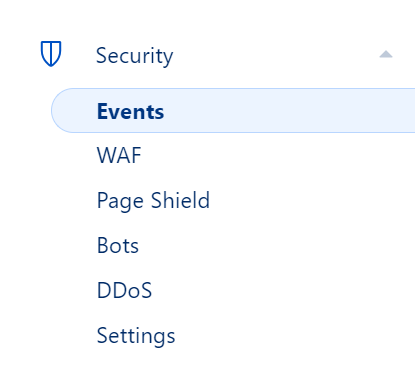Collapse the Security section arrow
Image resolution: width=415 pixels, height=385 pixels.
tap(386, 54)
